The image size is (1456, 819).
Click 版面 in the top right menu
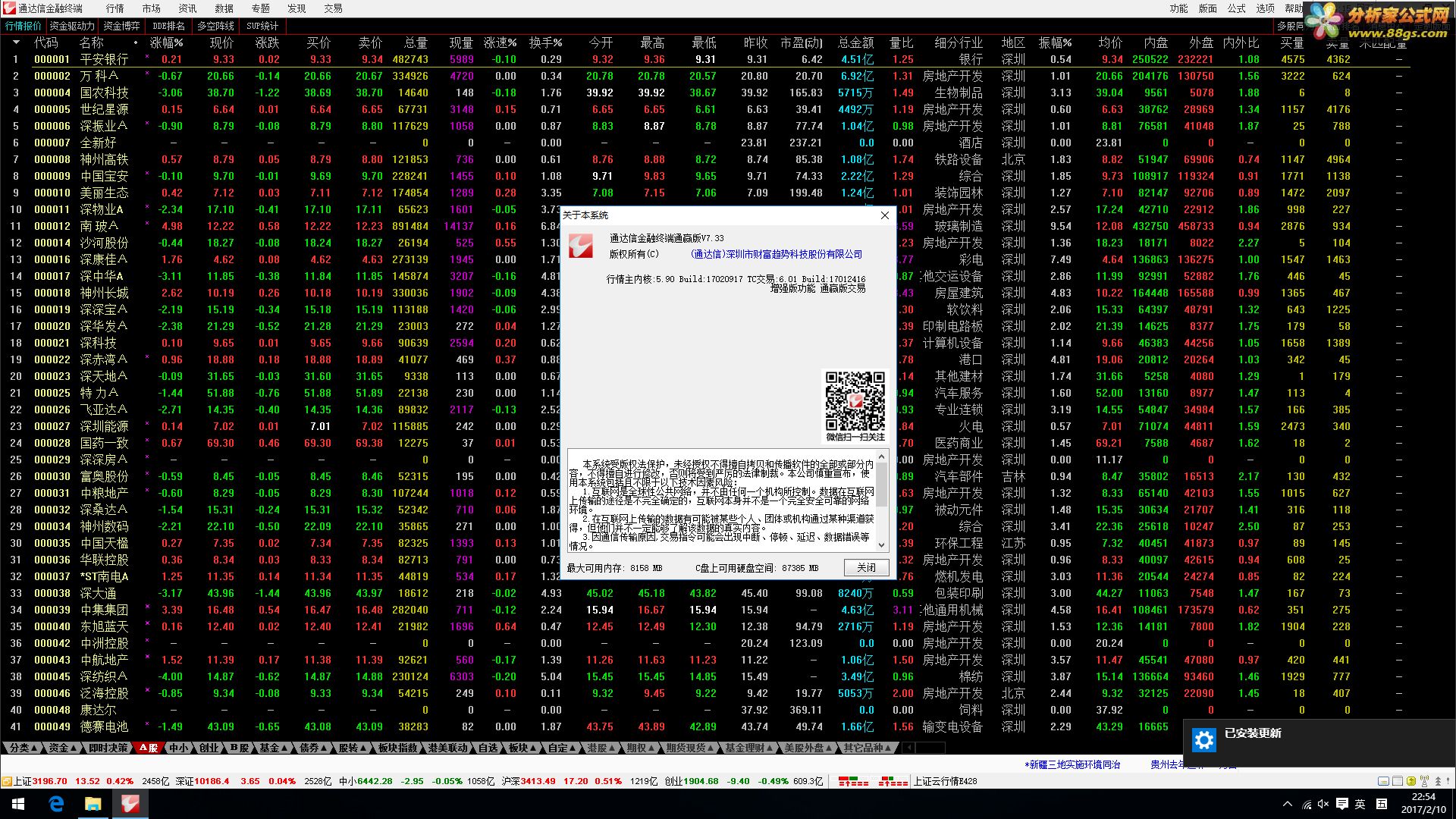point(1208,8)
